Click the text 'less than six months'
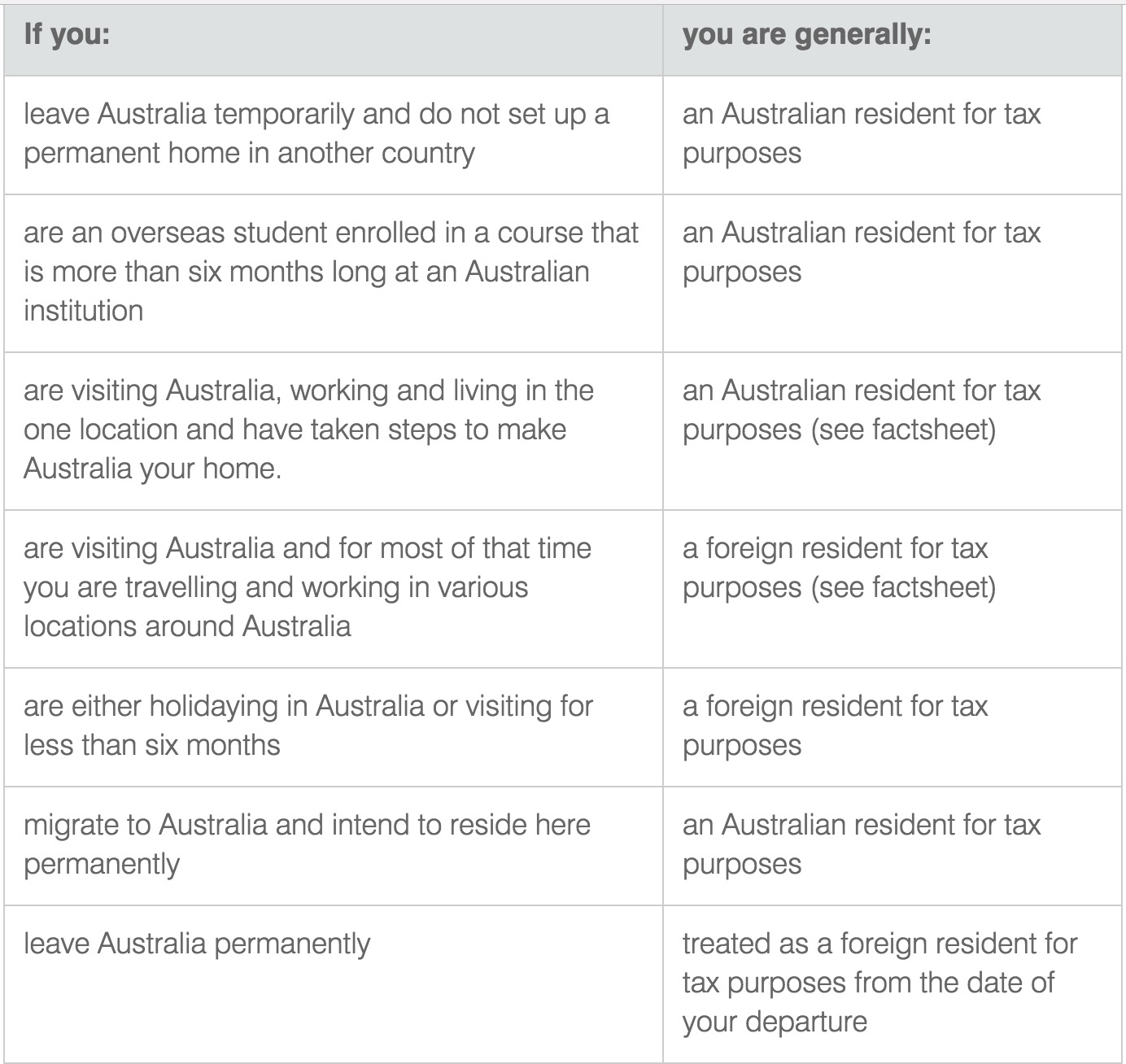The width and height of the screenshot is (1126, 1064). coord(152,745)
